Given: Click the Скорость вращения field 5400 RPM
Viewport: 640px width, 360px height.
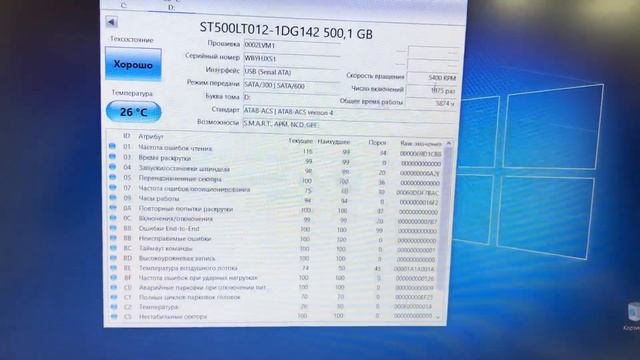Looking at the screenshot, I should click(x=432, y=77).
